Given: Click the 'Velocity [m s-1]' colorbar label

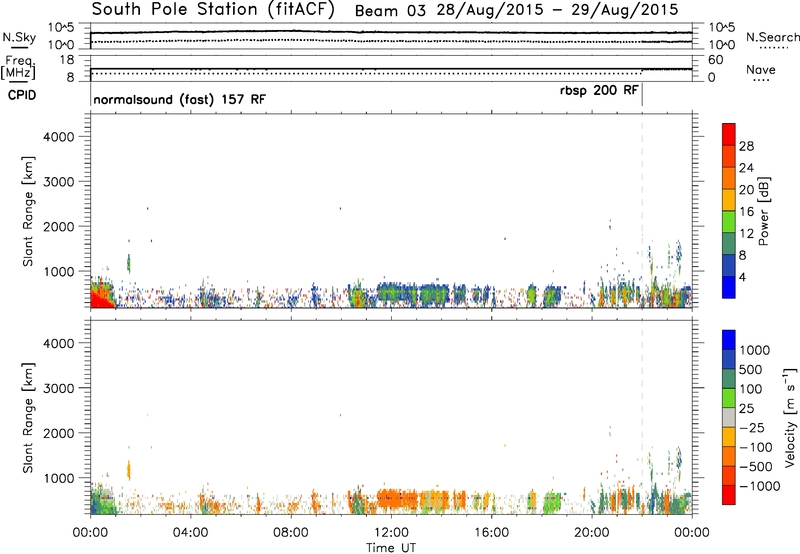Looking at the screenshot, I should point(790,417).
